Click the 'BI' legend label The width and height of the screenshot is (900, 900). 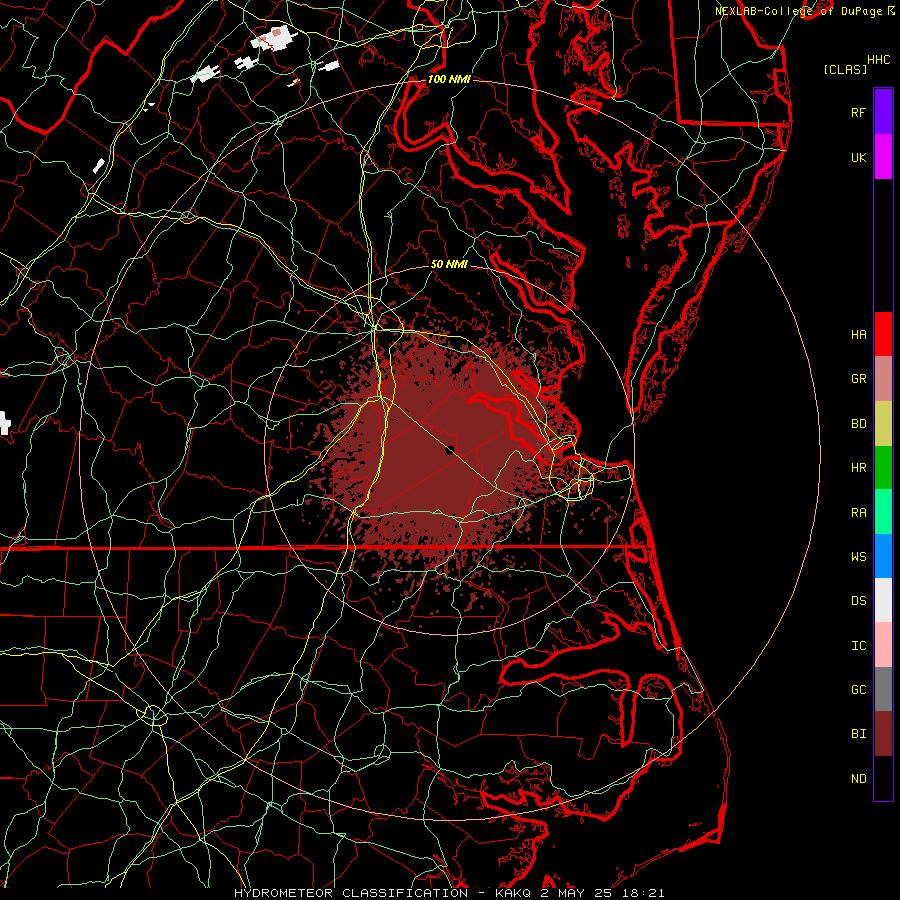[x=858, y=734]
